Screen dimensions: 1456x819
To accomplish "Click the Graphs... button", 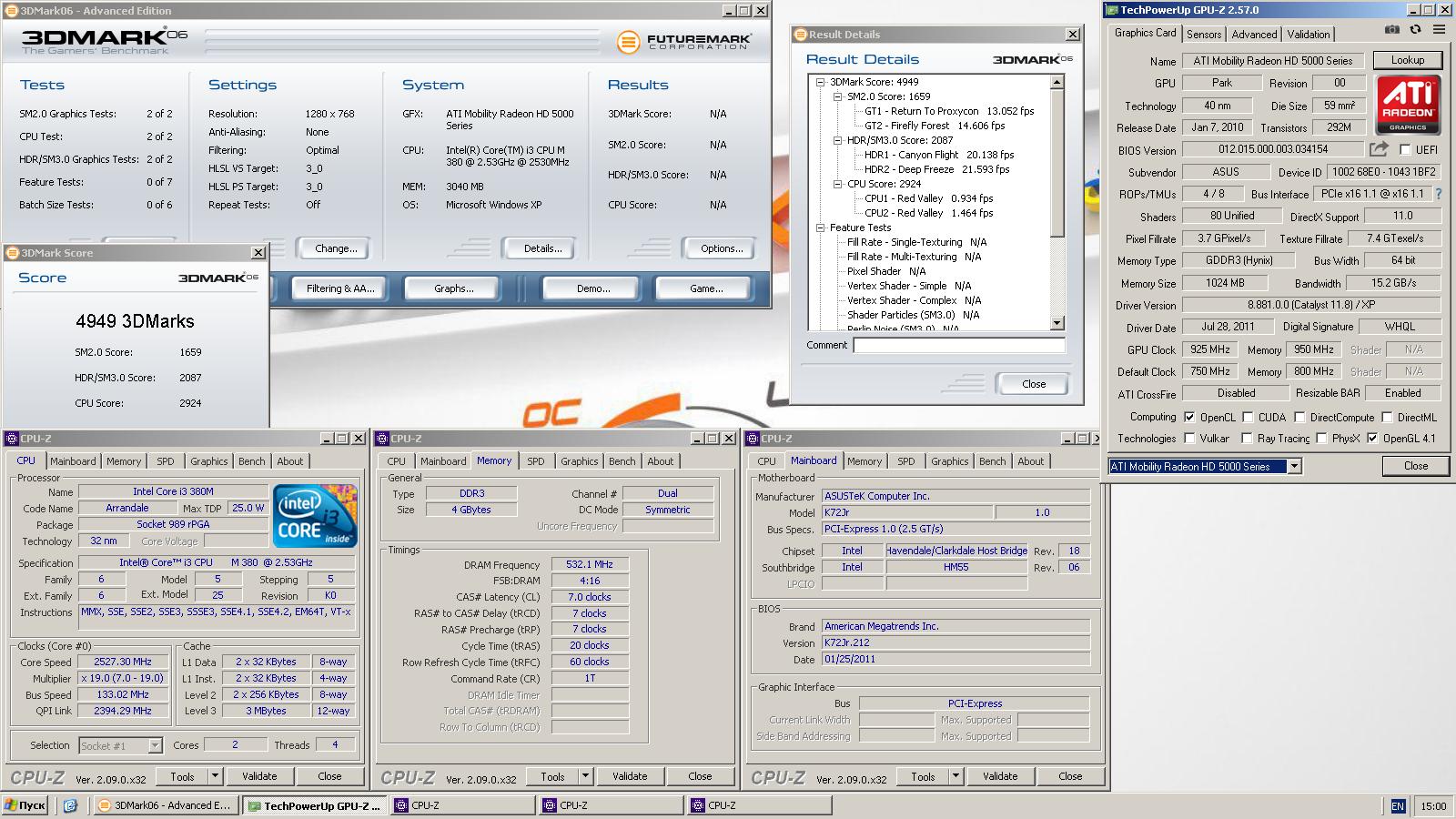I will (454, 288).
